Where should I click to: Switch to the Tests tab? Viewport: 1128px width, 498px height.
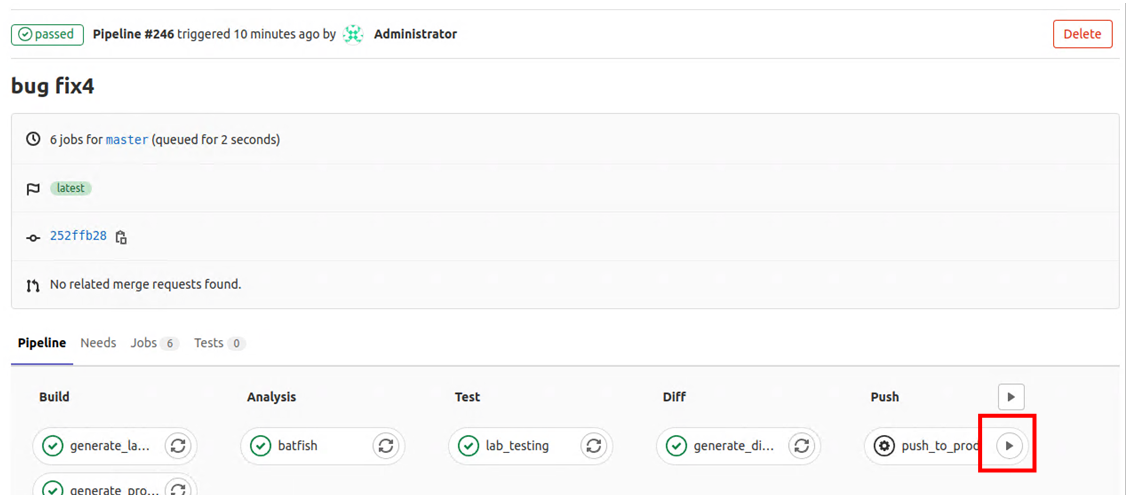point(209,343)
